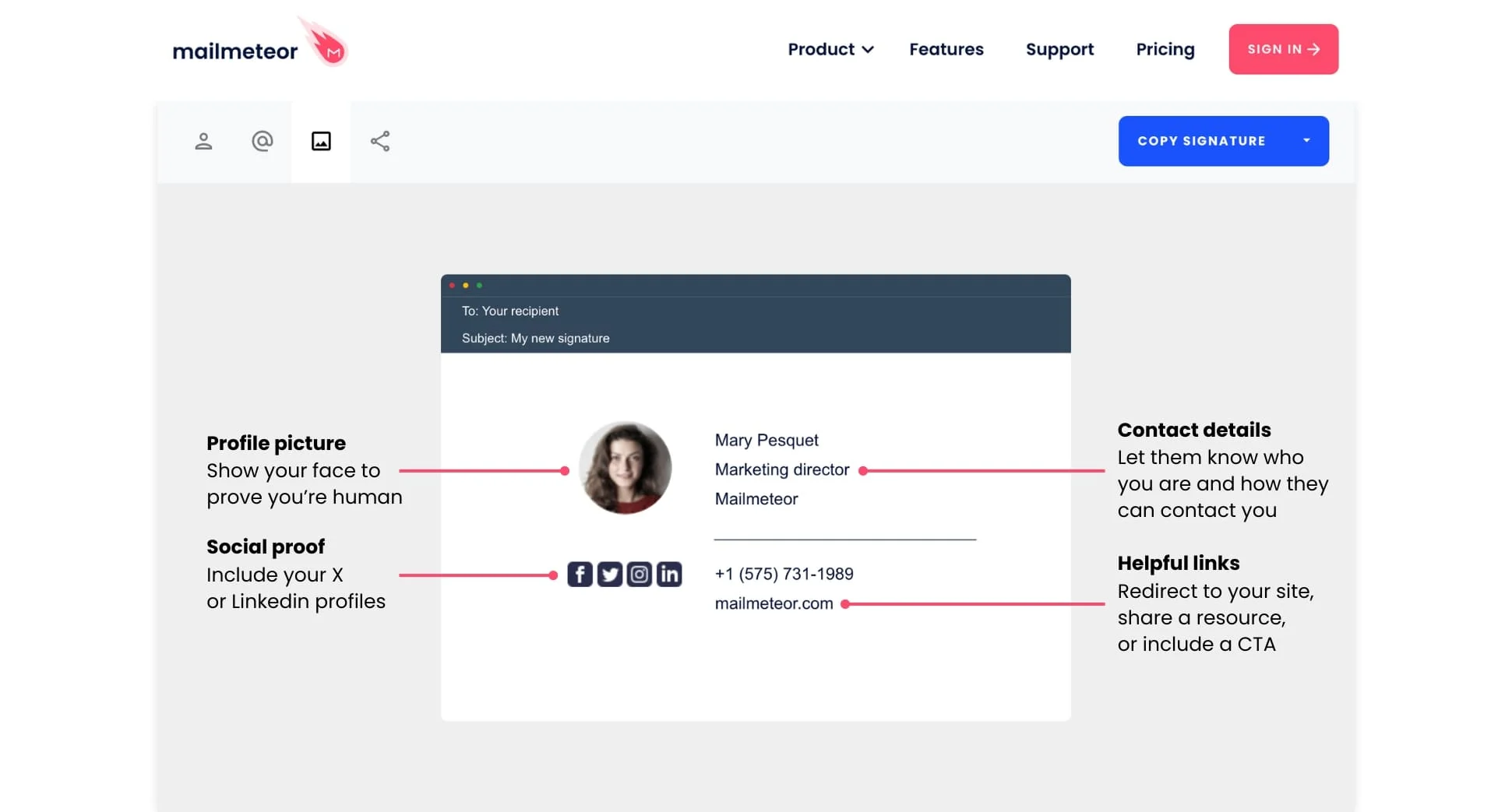Select the image picture tab icon

click(321, 141)
